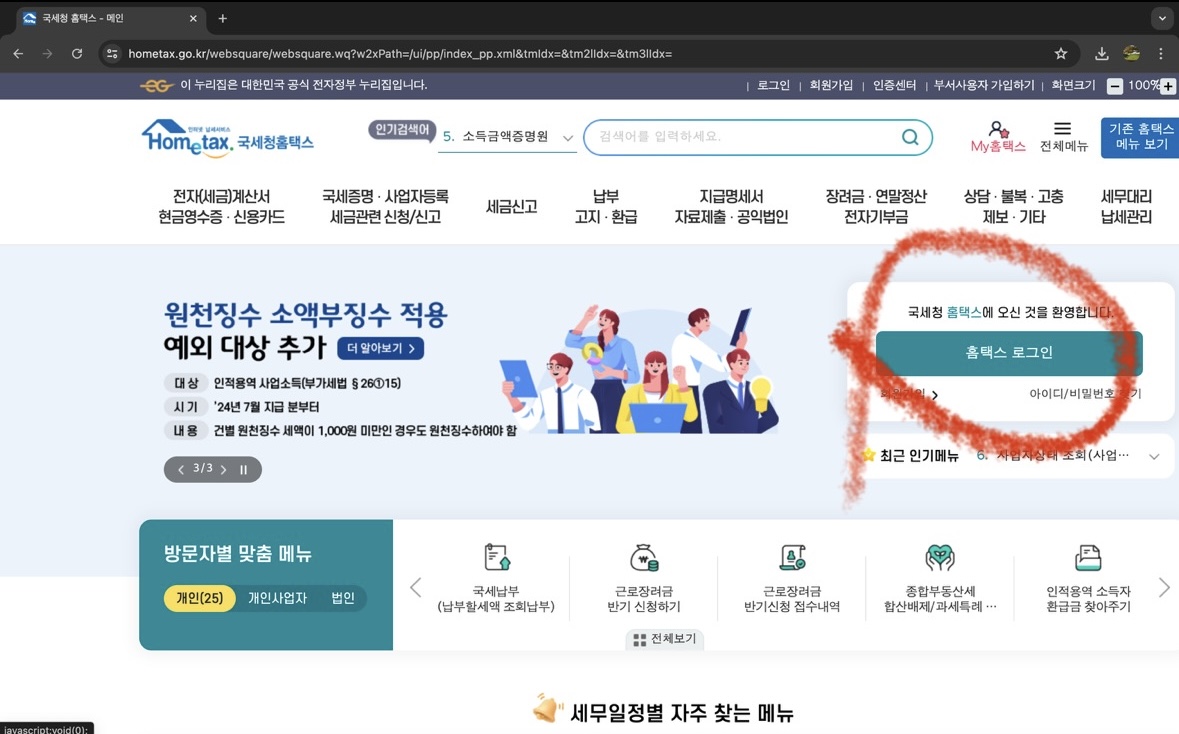This screenshot has width=1179, height=734.
Task: Open My홈택스 person icon
Action: 998,129
